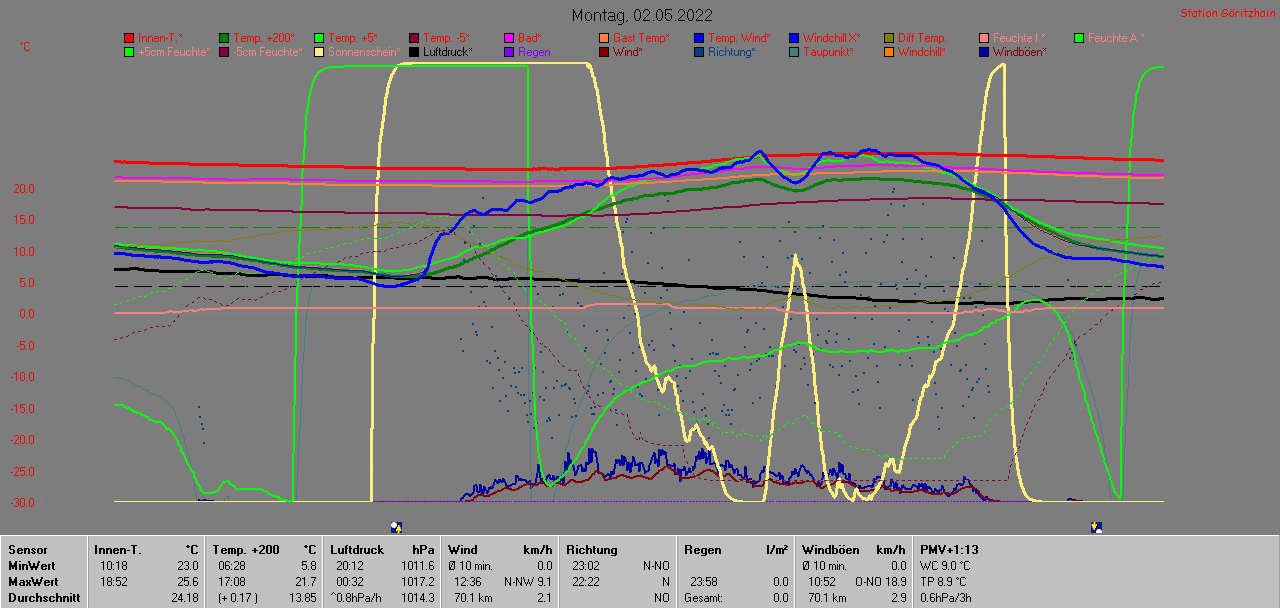1280x608 pixels.
Task: Click the '-30.0' axis value
Action: pos(21,503)
